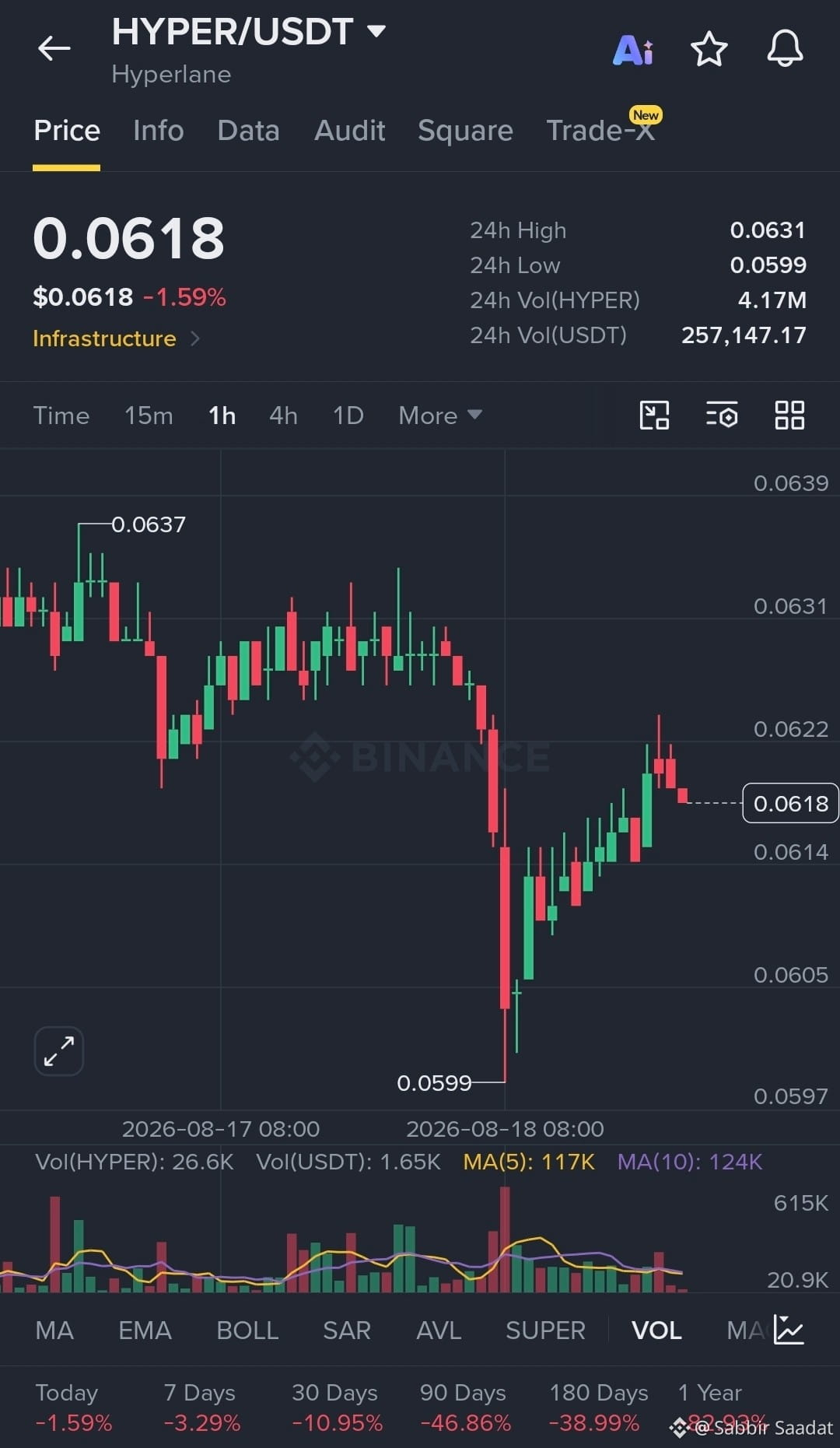The width and height of the screenshot is (840, 1448).
Task: Select the 15m timeframe
Action: pos(149,415)
